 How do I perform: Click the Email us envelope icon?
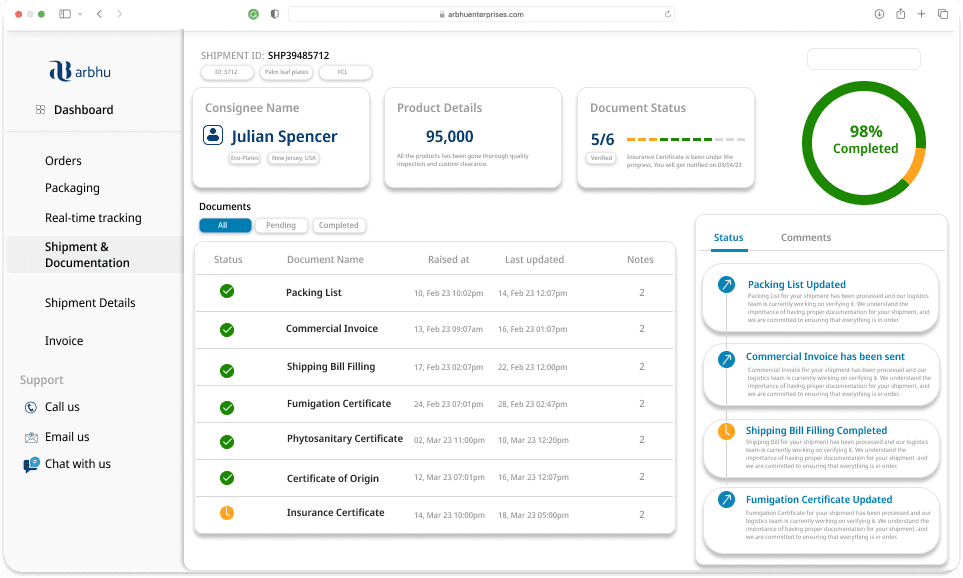click(x=31, y=437)
